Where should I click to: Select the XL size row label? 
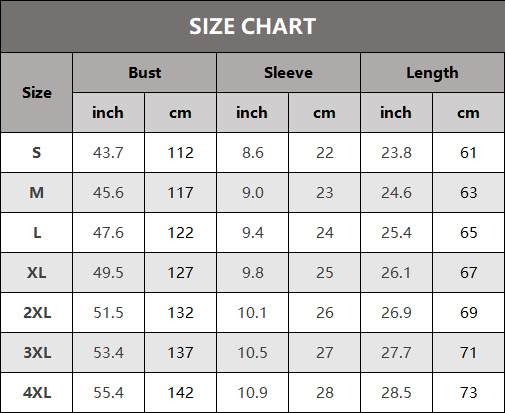pos(37,273)
